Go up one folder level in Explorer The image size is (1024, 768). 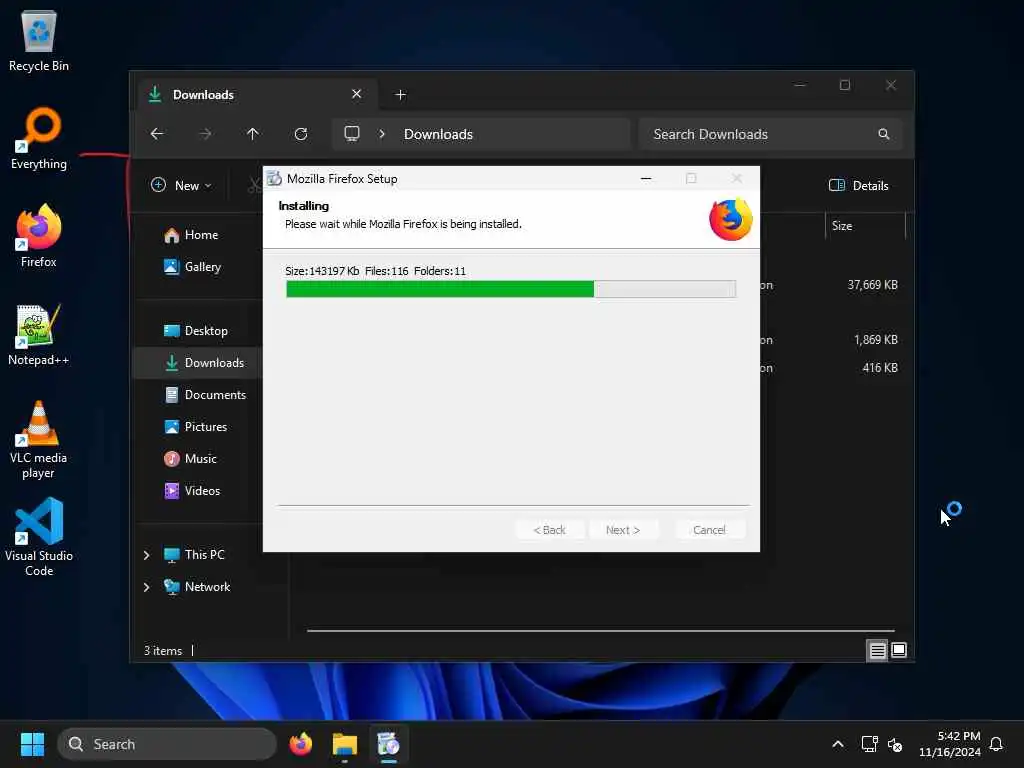click(x=253, y=134)
